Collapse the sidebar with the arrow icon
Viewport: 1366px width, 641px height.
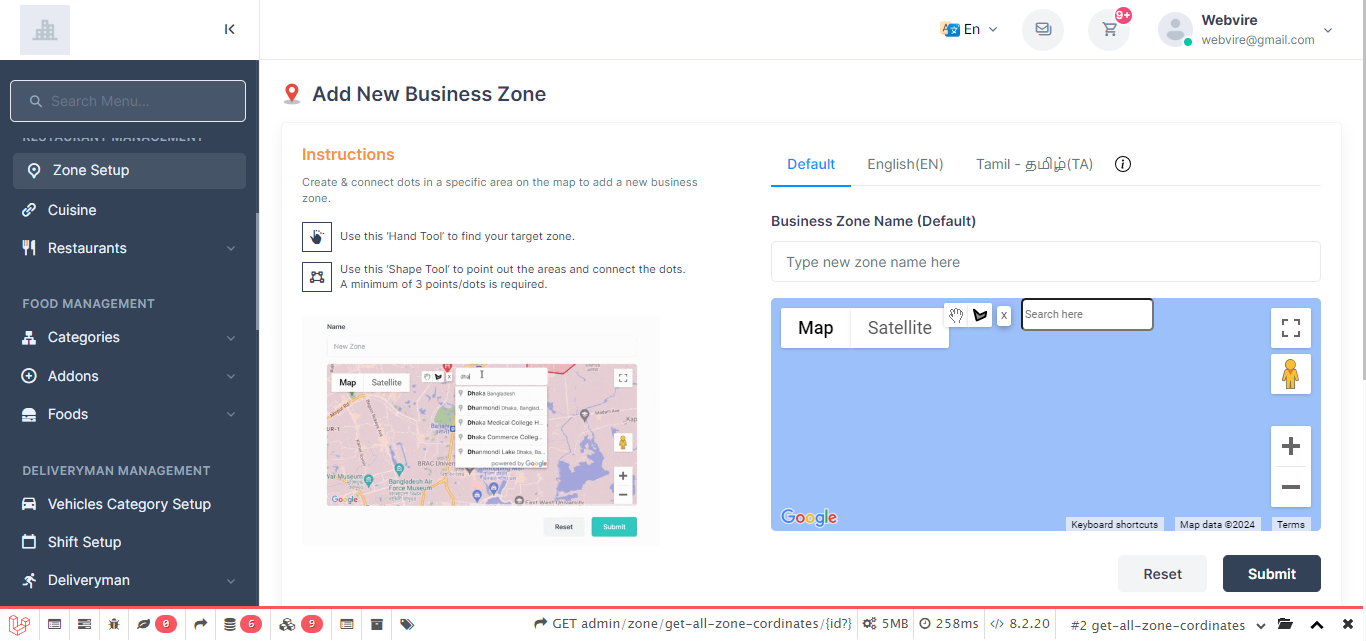pos(229,29)
